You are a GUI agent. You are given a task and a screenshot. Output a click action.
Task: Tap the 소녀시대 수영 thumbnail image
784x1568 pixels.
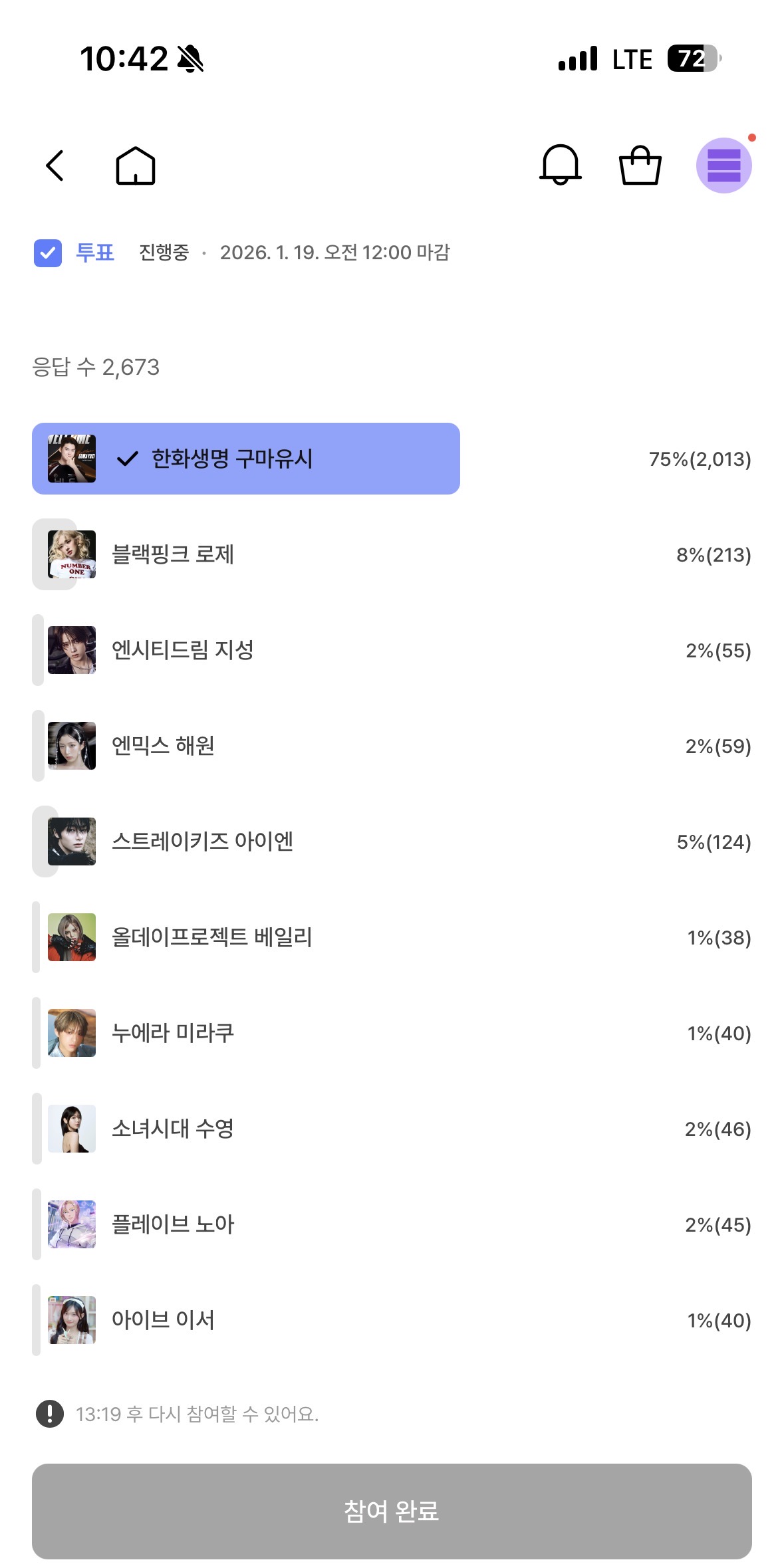tap(72, 1129)
